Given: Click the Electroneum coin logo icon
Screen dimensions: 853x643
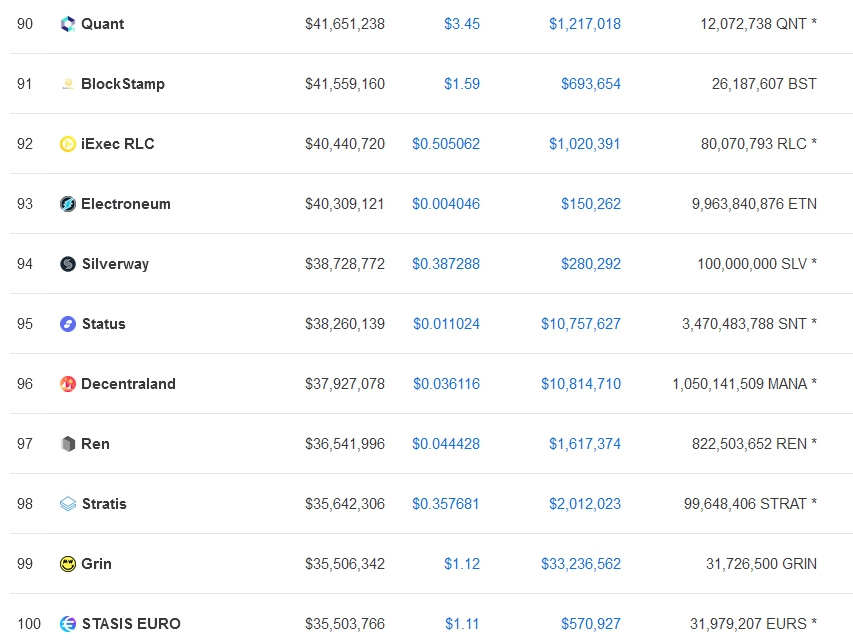Looking at the screenshot, I should 67,204.
